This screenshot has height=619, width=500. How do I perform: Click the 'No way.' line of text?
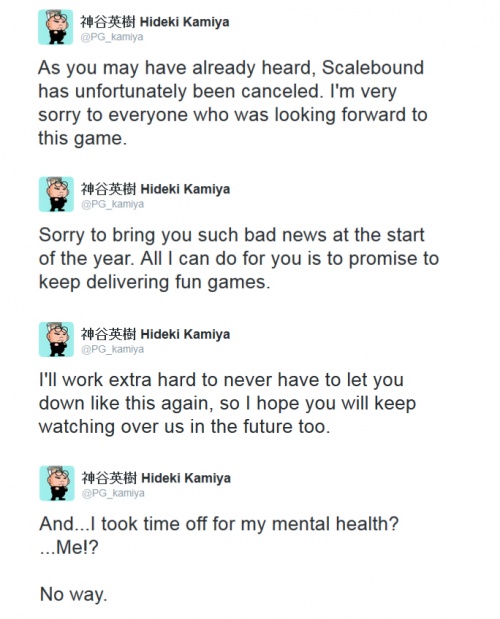(x=74, y=594)
